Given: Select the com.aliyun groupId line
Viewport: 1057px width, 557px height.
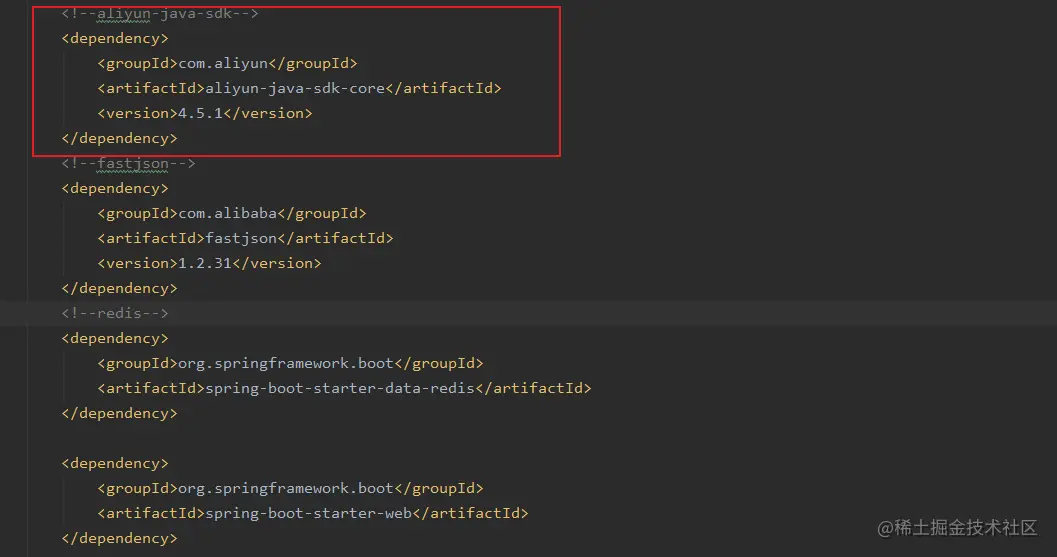Looking at the screenshot, I should [227, 63].
